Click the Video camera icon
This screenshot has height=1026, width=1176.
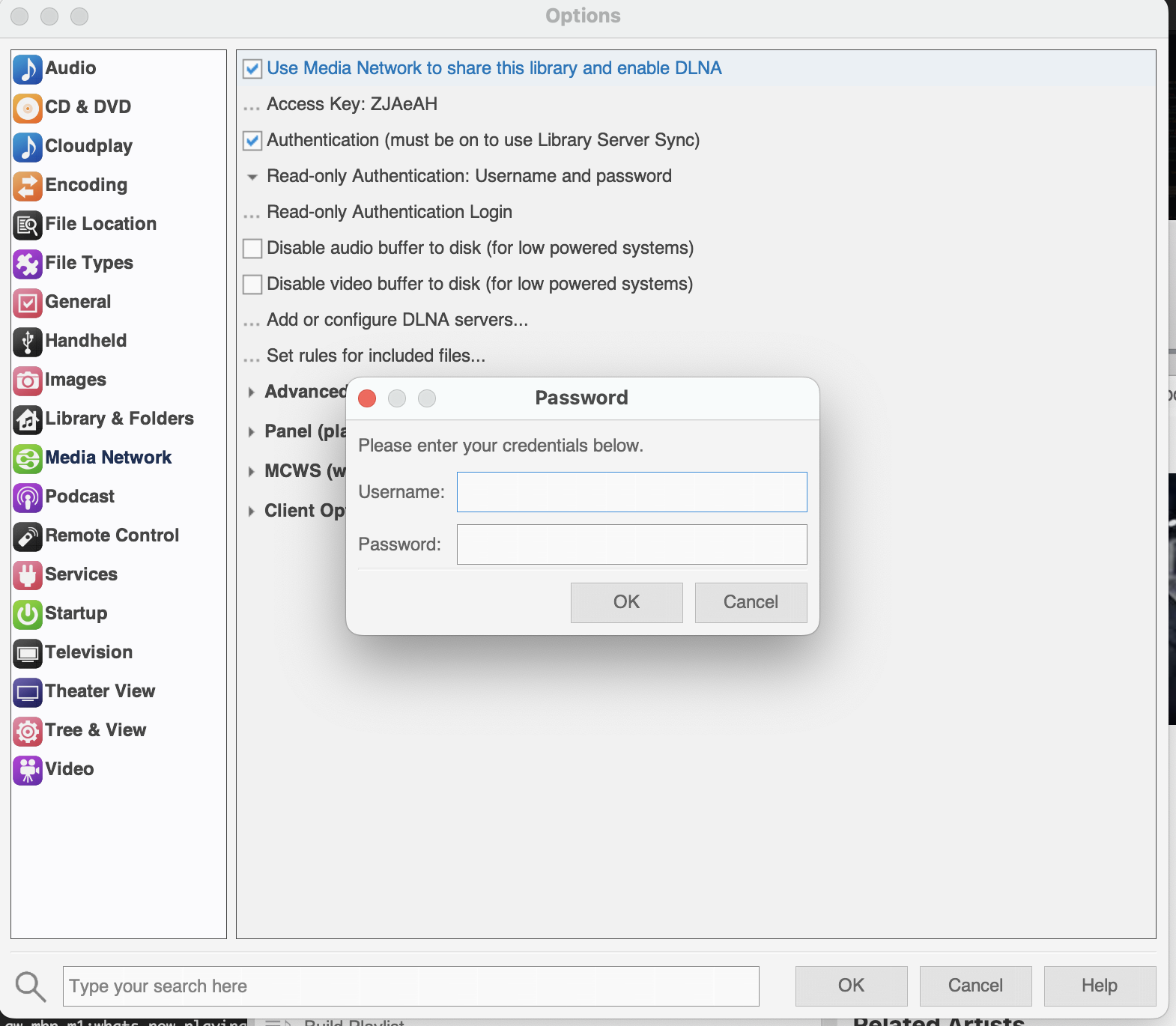pyautogui.click(x=28, y=770)
